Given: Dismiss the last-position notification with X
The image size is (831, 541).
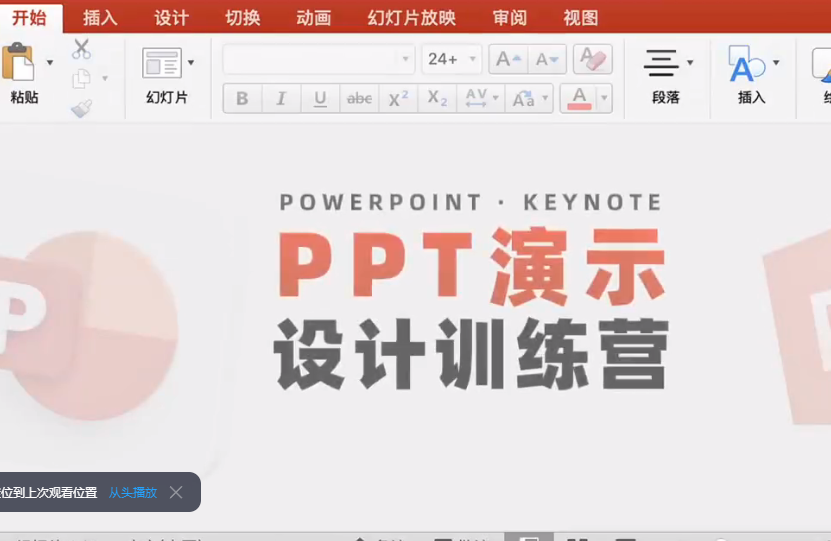Looking at the screenshot, I should tap(176, 492).
